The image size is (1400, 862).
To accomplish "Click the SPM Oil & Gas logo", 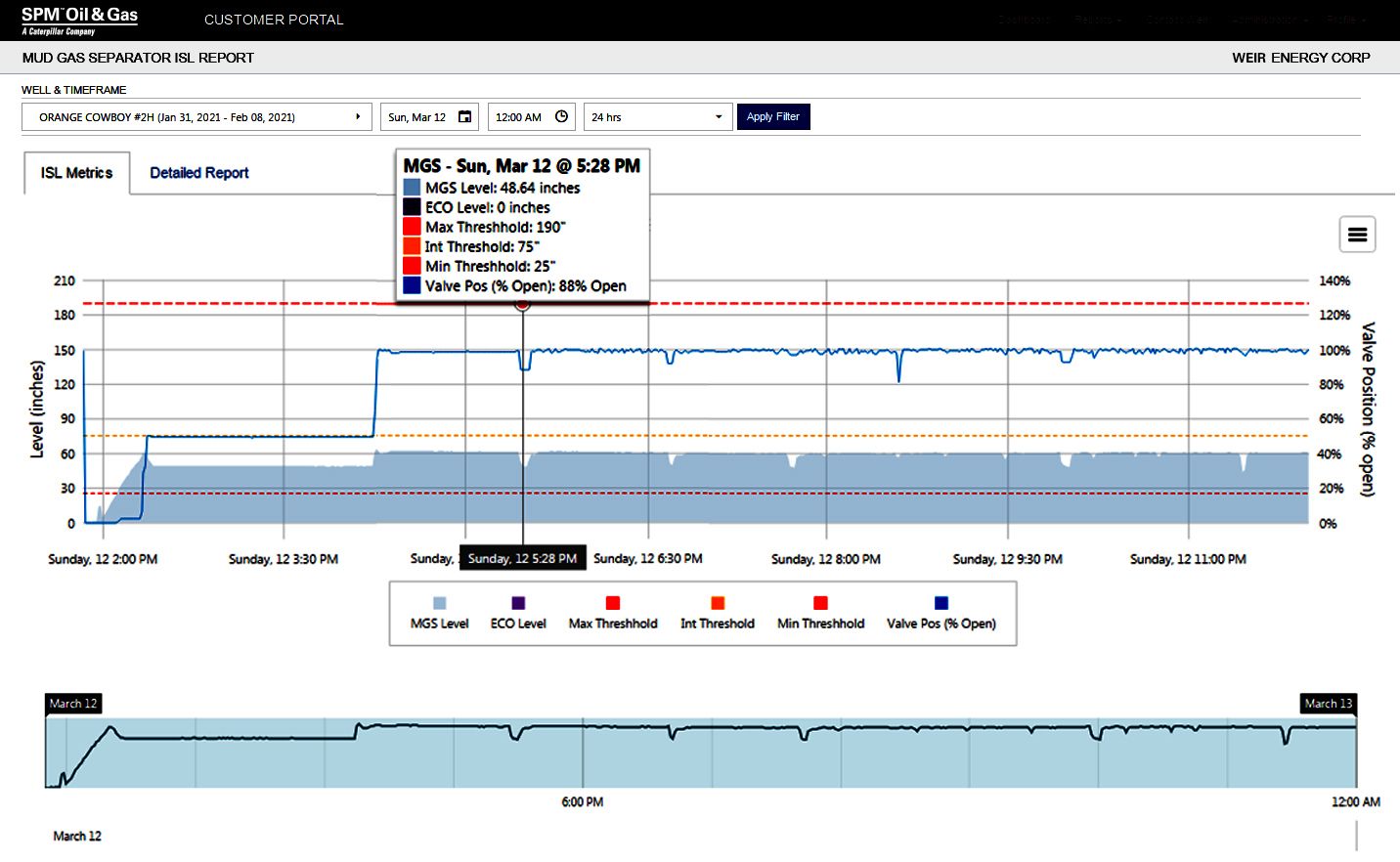I will coord(79,20).
